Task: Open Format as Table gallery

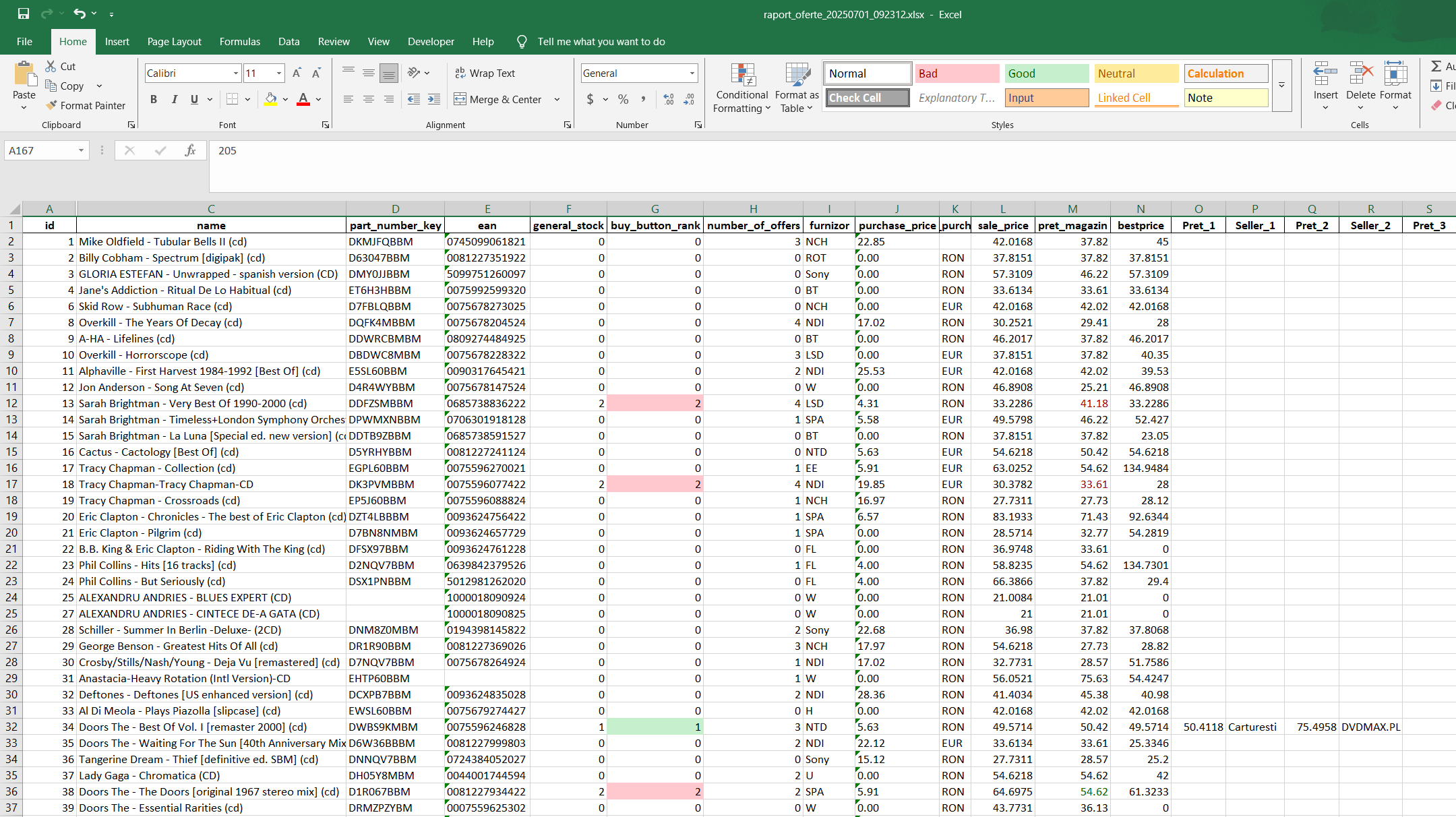Action: (797, 88)
